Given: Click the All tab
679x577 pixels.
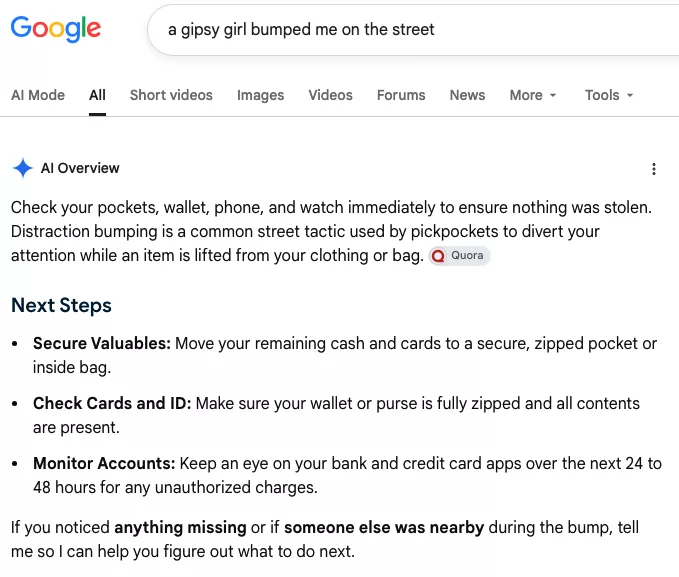Looking at the screenshot, I should [97, 95].
